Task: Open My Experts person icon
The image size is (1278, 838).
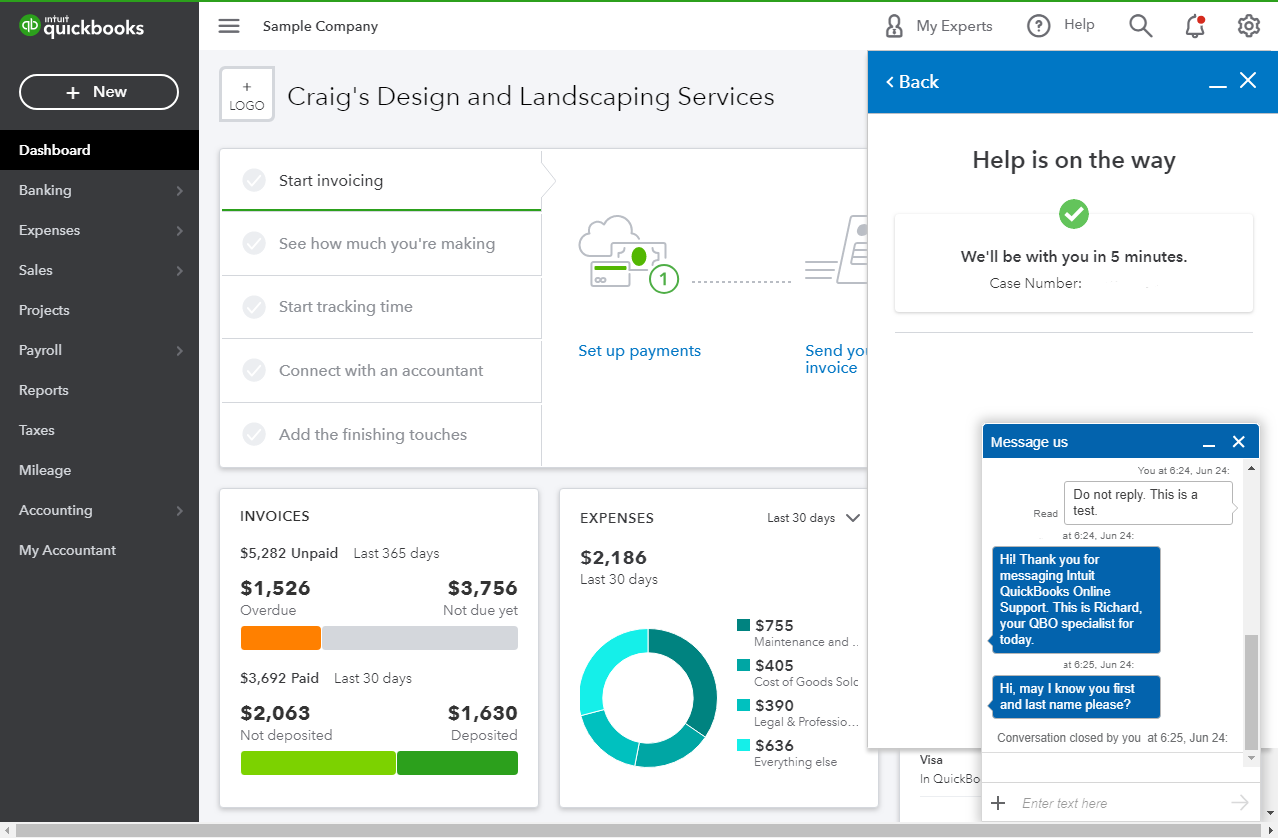Action: tap(894, 26)
